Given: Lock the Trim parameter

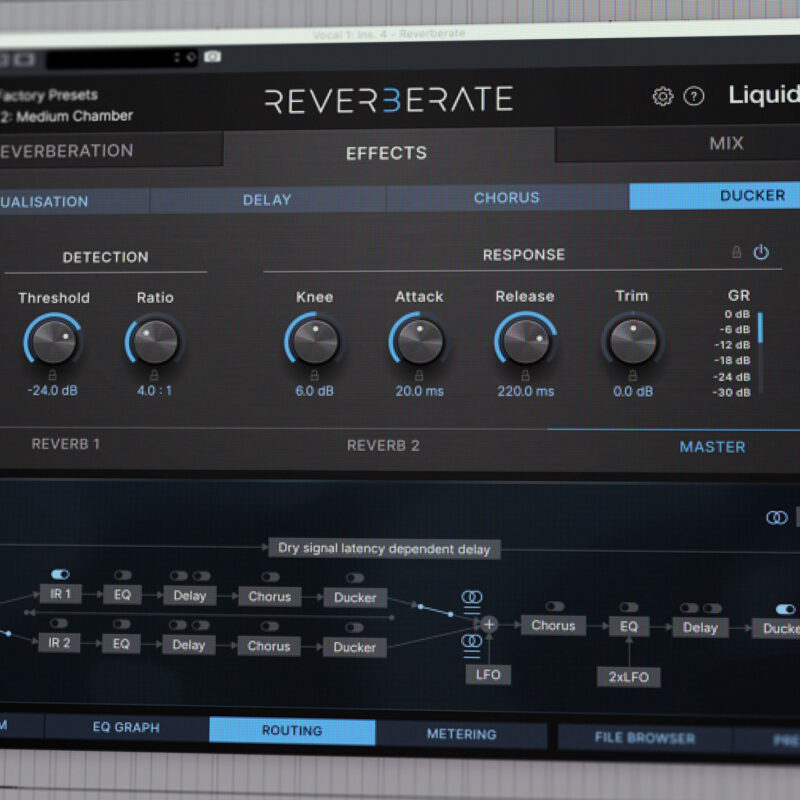Looking at the screenshot, I should [x=632, y=376].
